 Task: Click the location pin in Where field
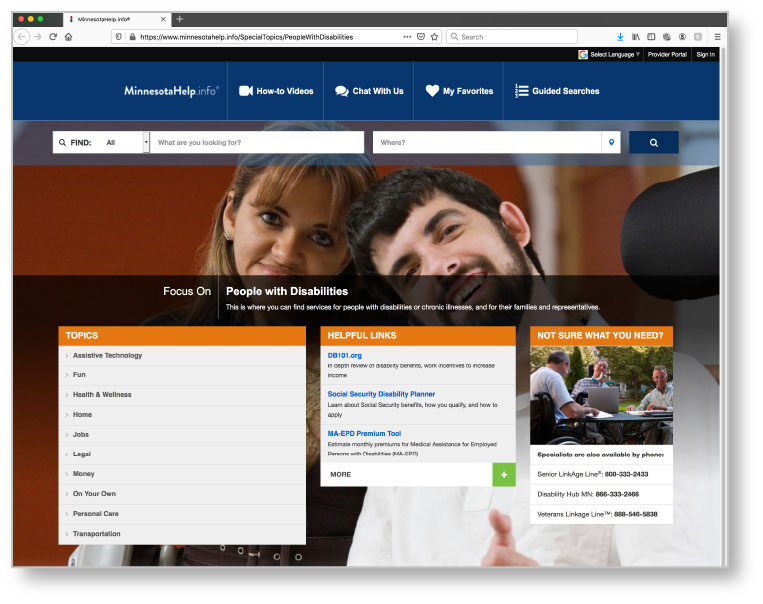click(612, 143)
